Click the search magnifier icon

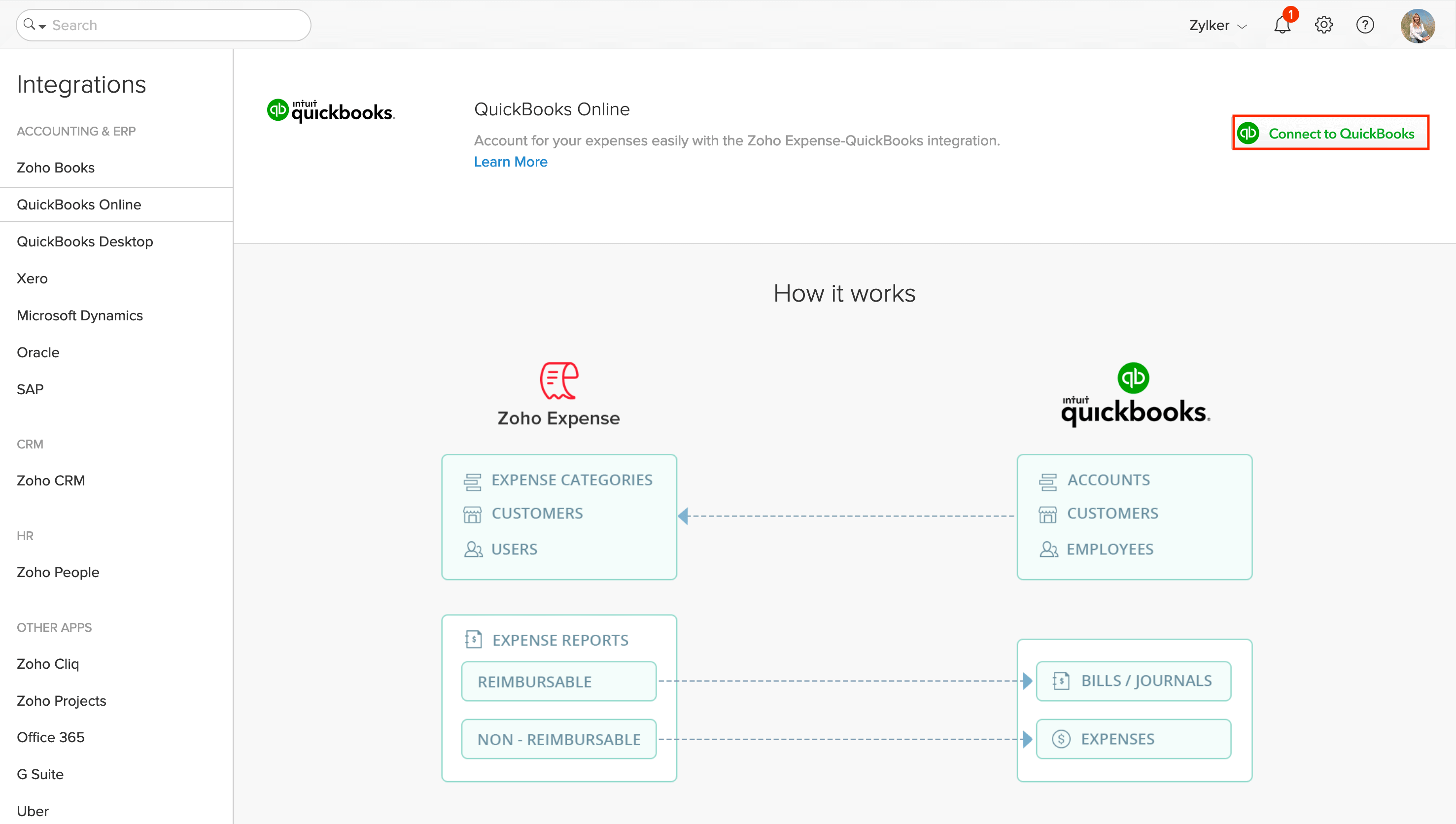pos(30,24)
